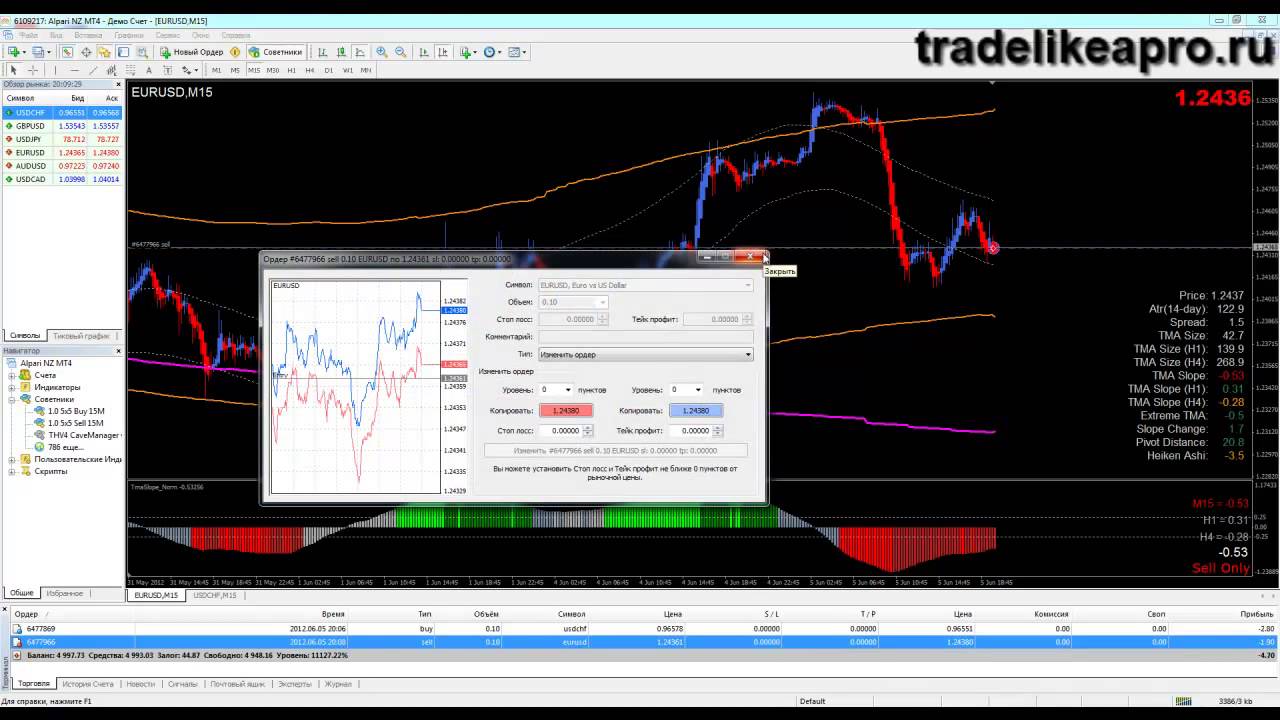Select the cursor arrow tool
This screenshot has width=1280, height=720.
[13, 70]
